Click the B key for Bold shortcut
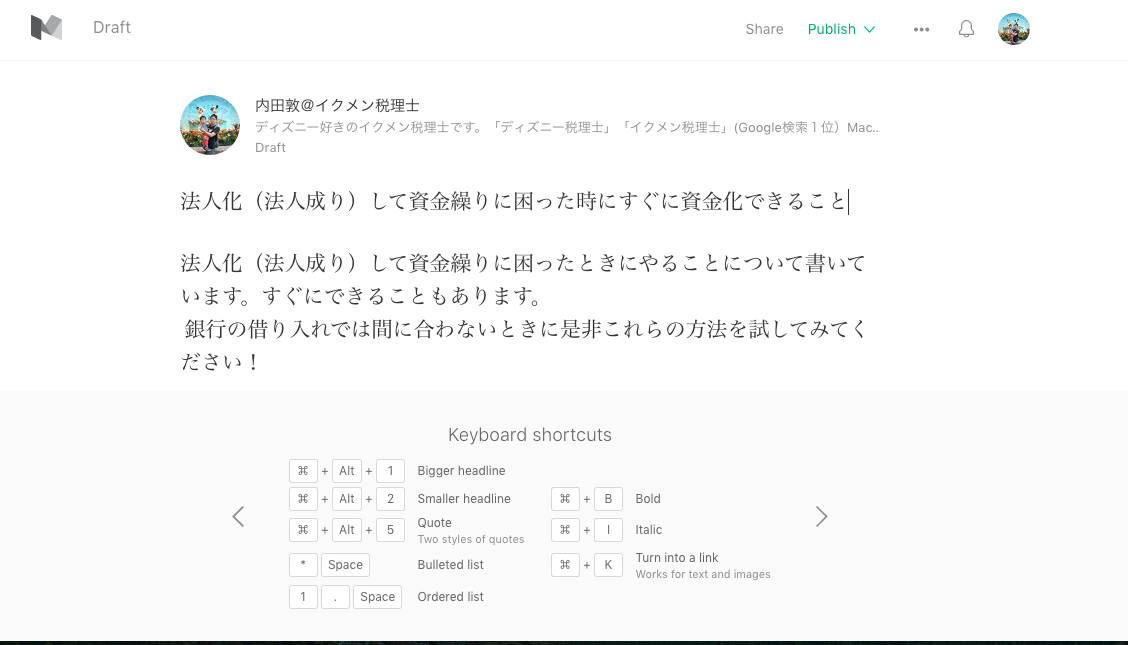 click(608, 498)
